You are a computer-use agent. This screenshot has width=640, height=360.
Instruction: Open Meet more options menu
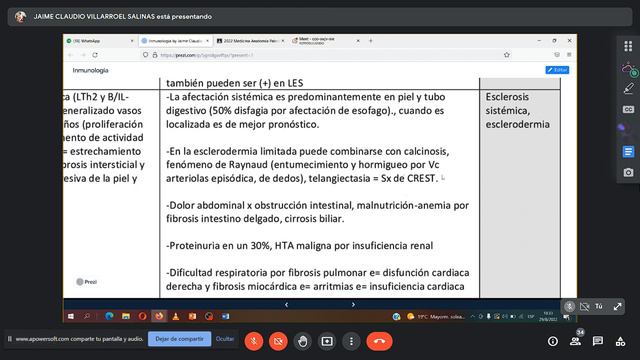tap(351, 341)
